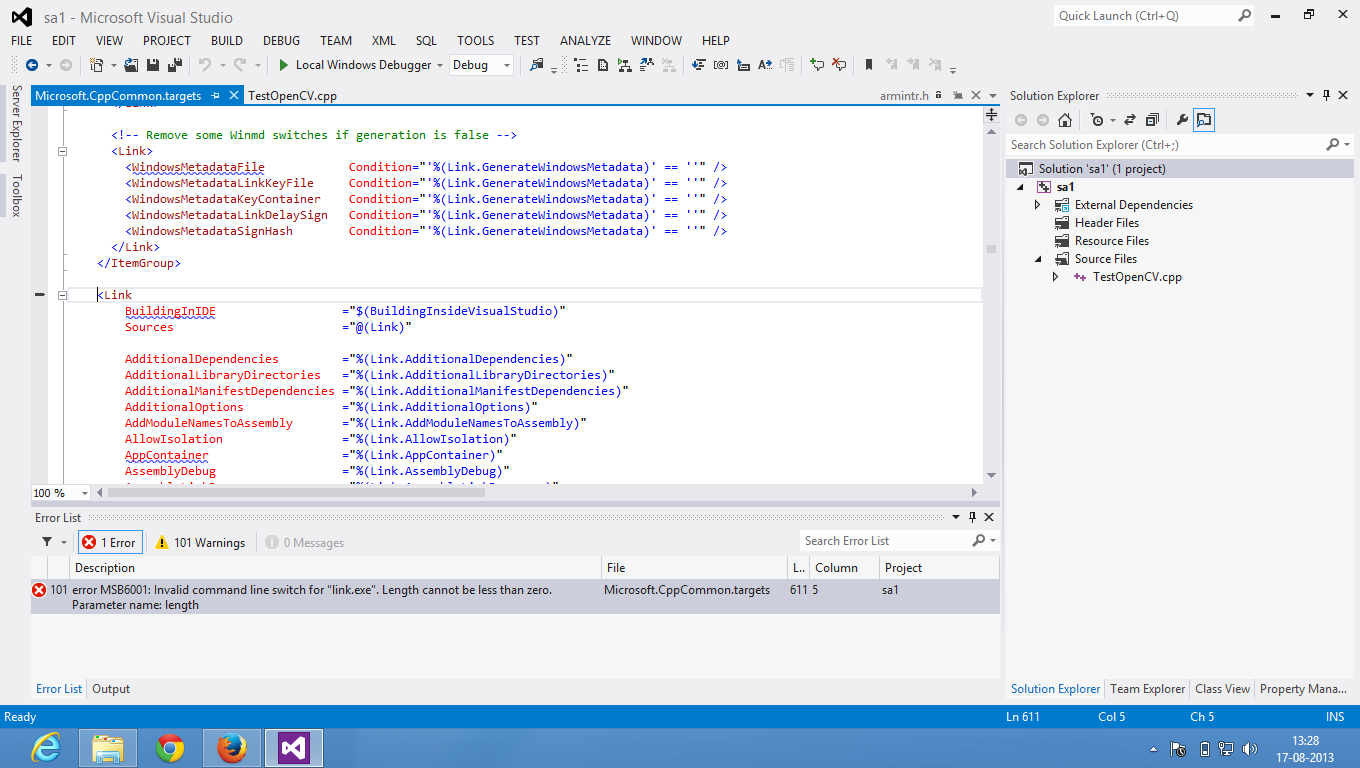Click the Auto Hide pin of Error List

click(970, 517)
